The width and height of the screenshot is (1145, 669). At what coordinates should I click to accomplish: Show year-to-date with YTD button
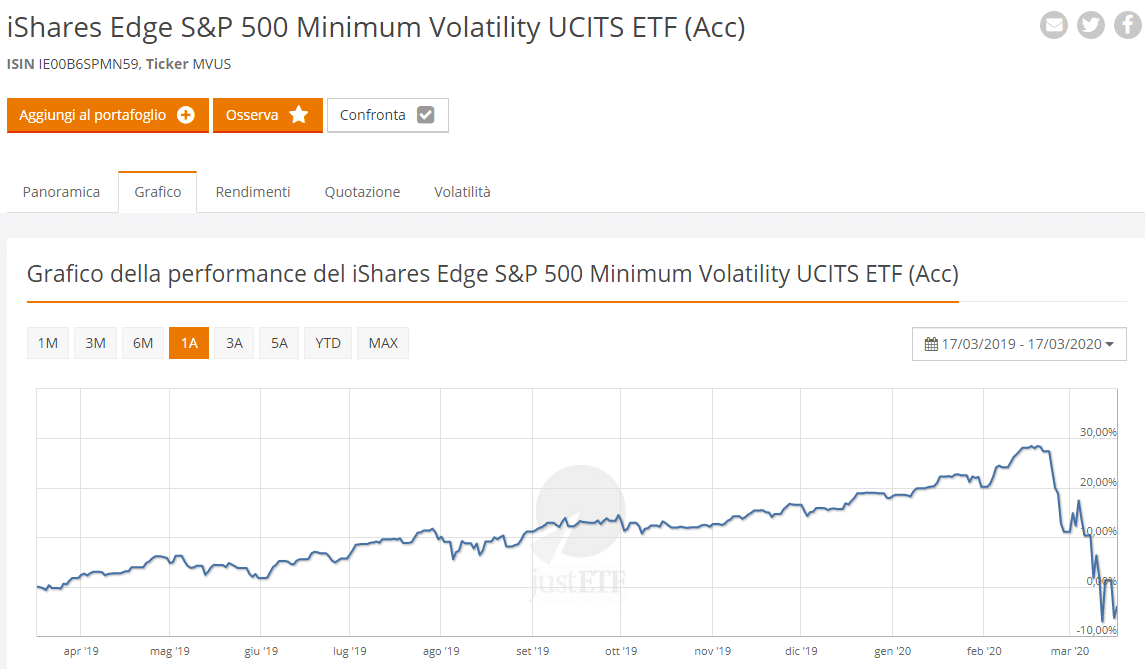[x=328, y=343]
